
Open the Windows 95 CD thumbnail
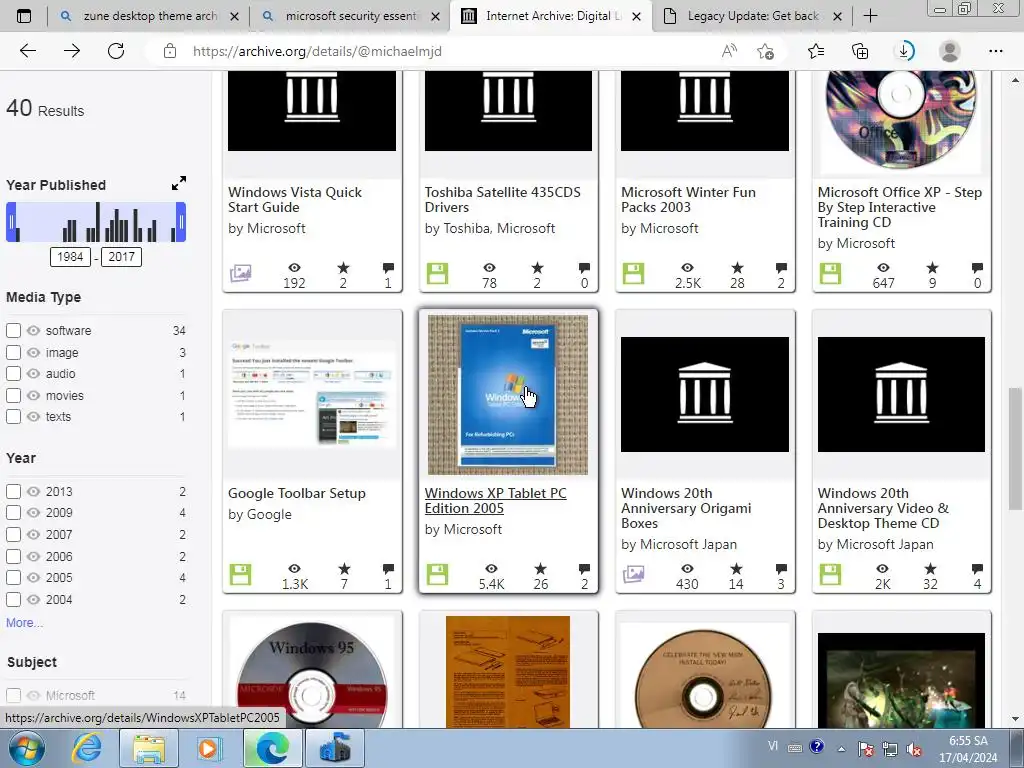312,675
